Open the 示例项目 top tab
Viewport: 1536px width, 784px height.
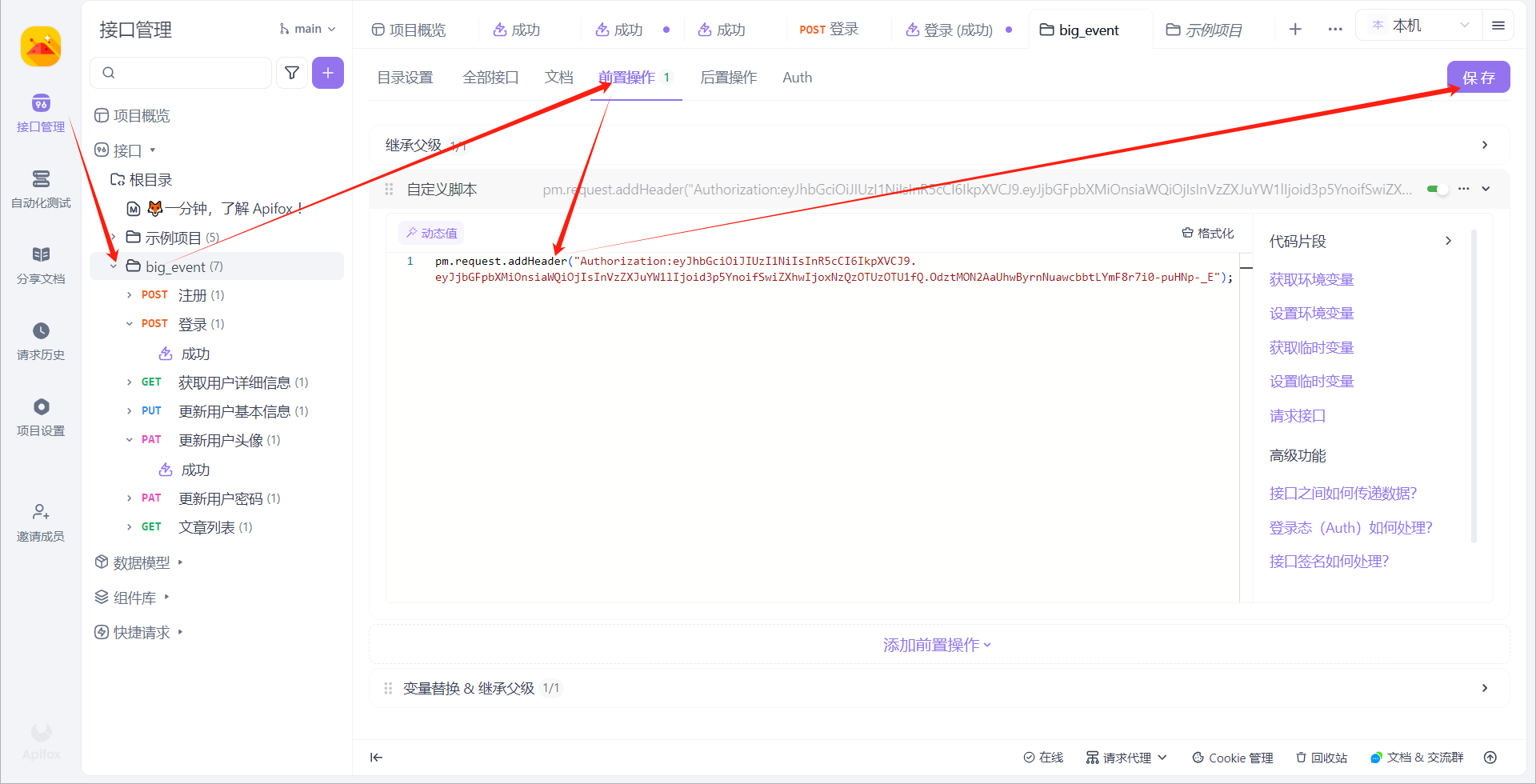[1205, 30]
